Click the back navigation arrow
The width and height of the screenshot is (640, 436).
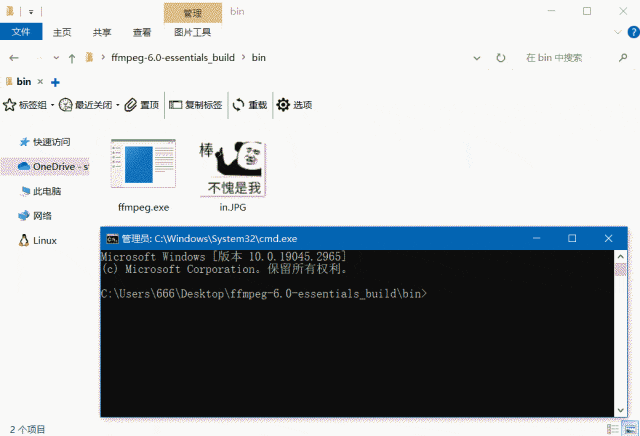point(13,58)
